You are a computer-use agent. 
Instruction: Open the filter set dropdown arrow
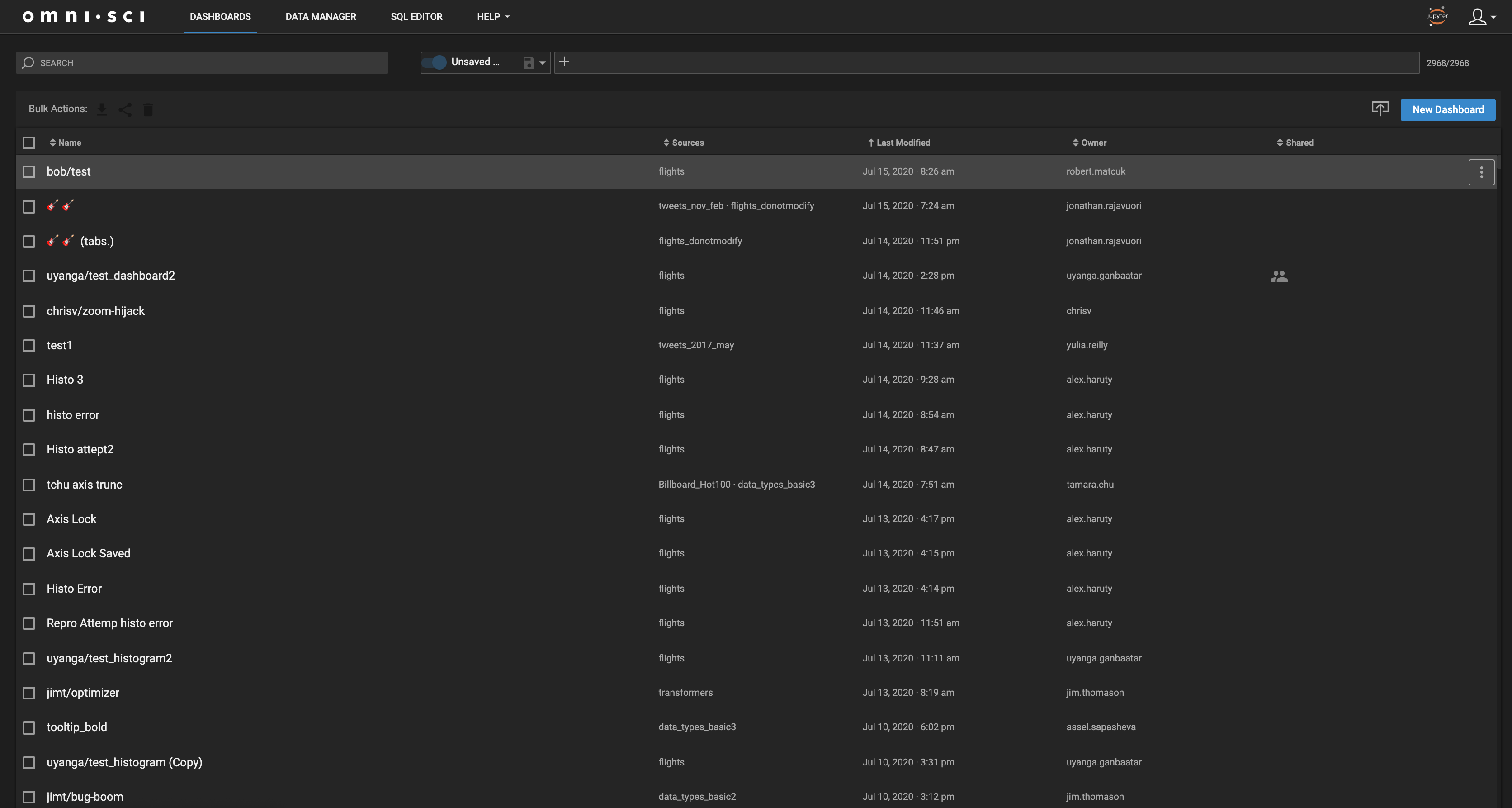tap(542, 63)
